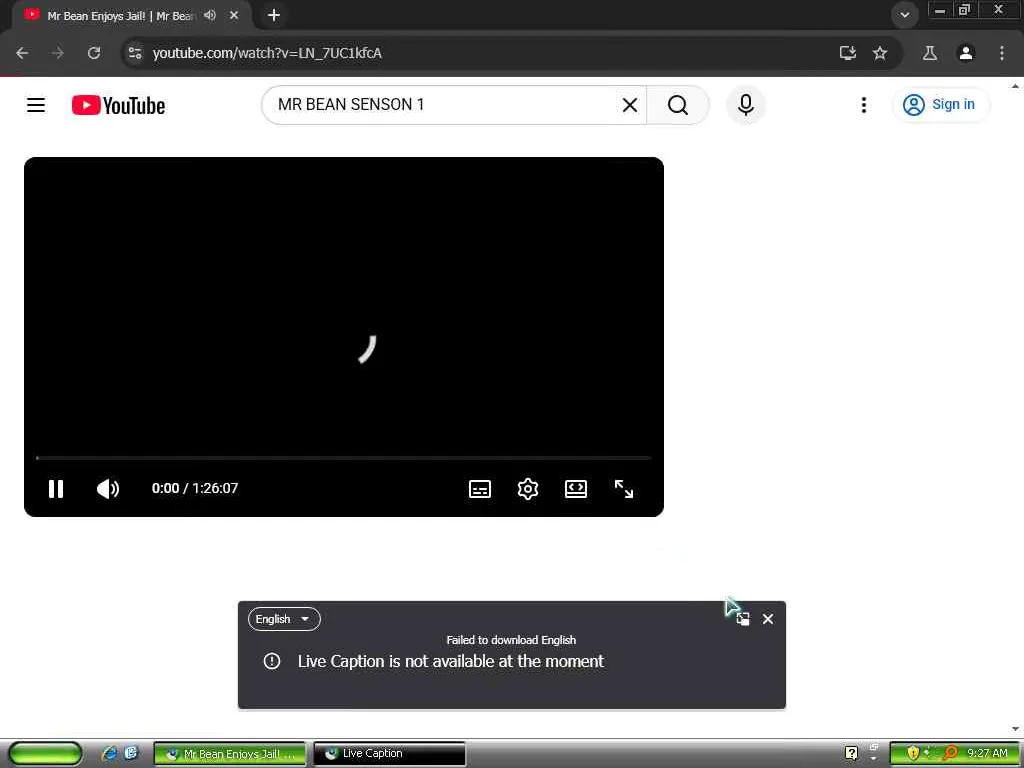Click the Live Caption warning info icon
Viewport: 1024px width, 768px height.
(x=272, y=661)
